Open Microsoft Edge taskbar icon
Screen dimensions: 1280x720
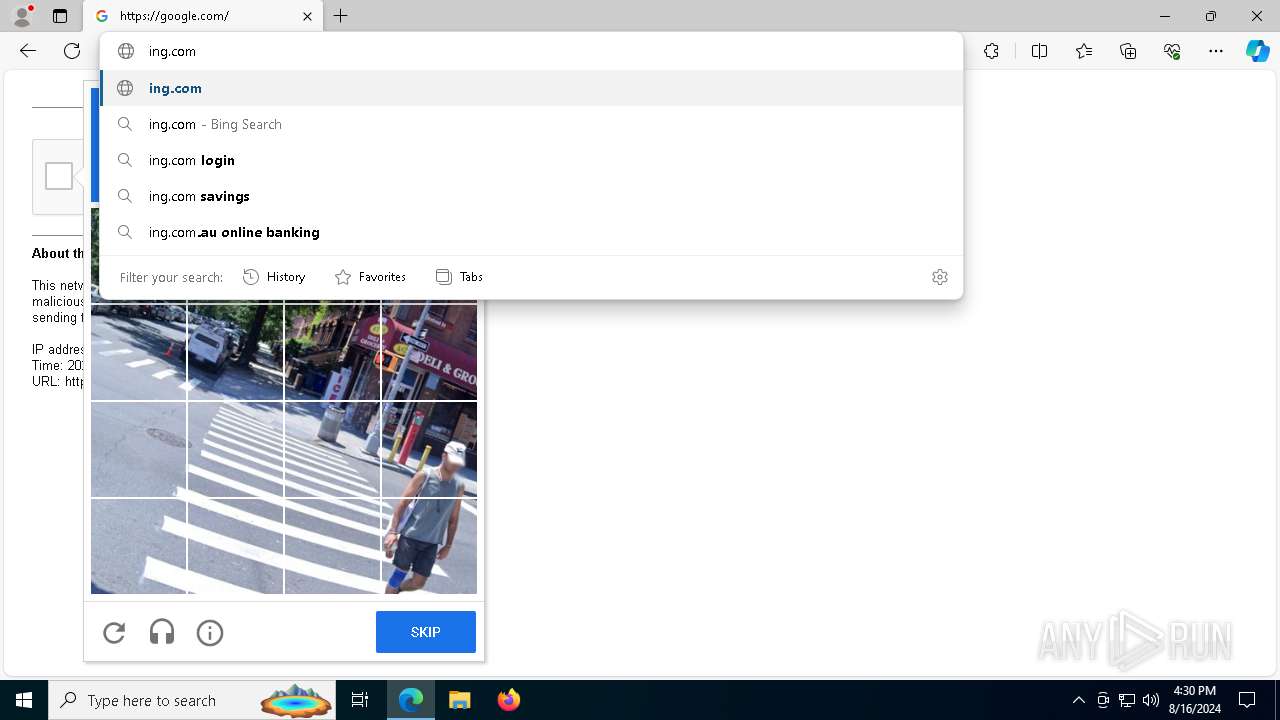click(411, 700)
